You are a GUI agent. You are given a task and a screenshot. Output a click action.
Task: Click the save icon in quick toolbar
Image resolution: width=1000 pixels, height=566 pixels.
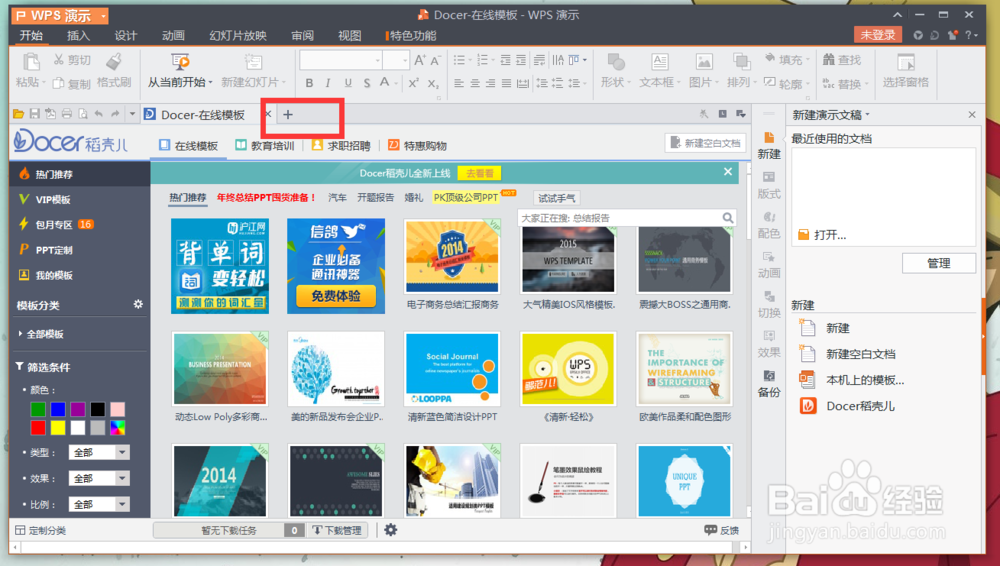pos(34,114)
